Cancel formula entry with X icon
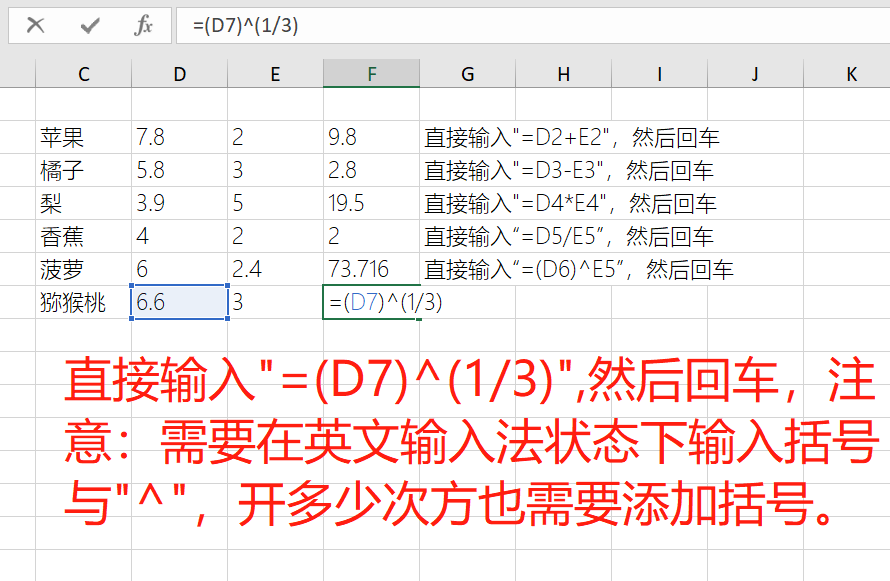Viewport: 890px width, 581px height. (x=35, y=25)
